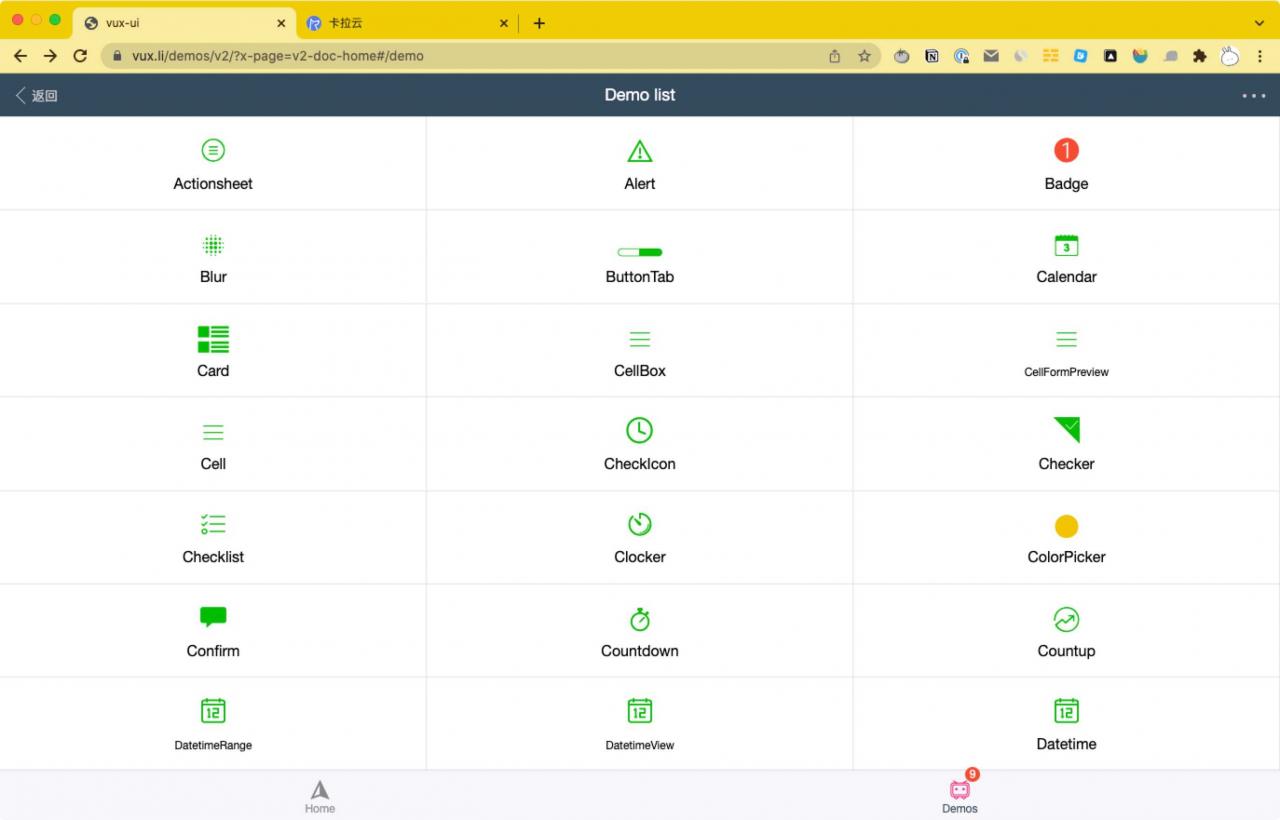Open the three-dots menu in header
The width and height of the screenshot is (1280, 820).
pyautogui.click(x=1253, y=96)
